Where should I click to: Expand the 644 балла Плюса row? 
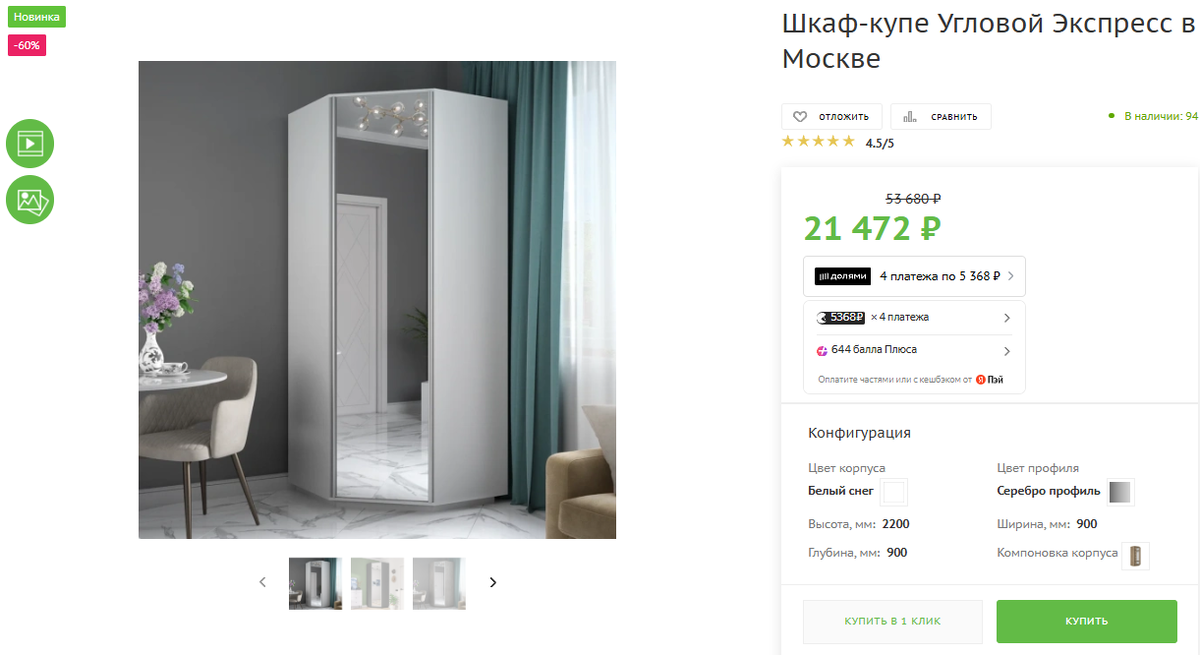[x=914, y=351]
